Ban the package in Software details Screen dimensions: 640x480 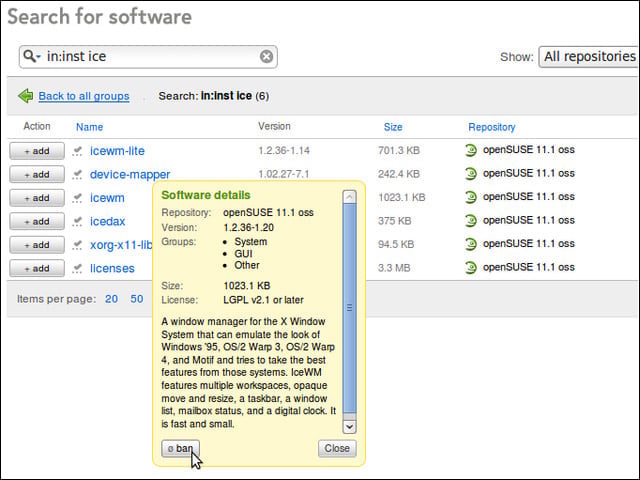[180, 449]
